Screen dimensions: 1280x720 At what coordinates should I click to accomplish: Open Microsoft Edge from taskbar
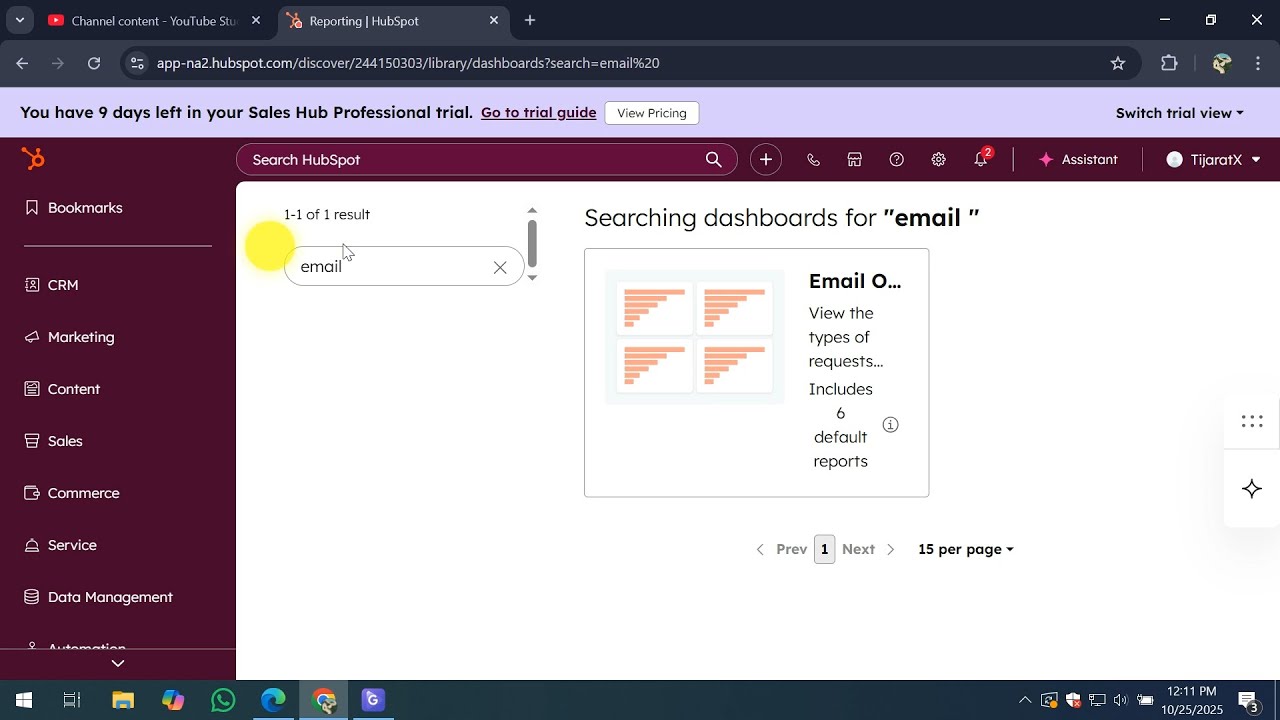tap(273, 700)
